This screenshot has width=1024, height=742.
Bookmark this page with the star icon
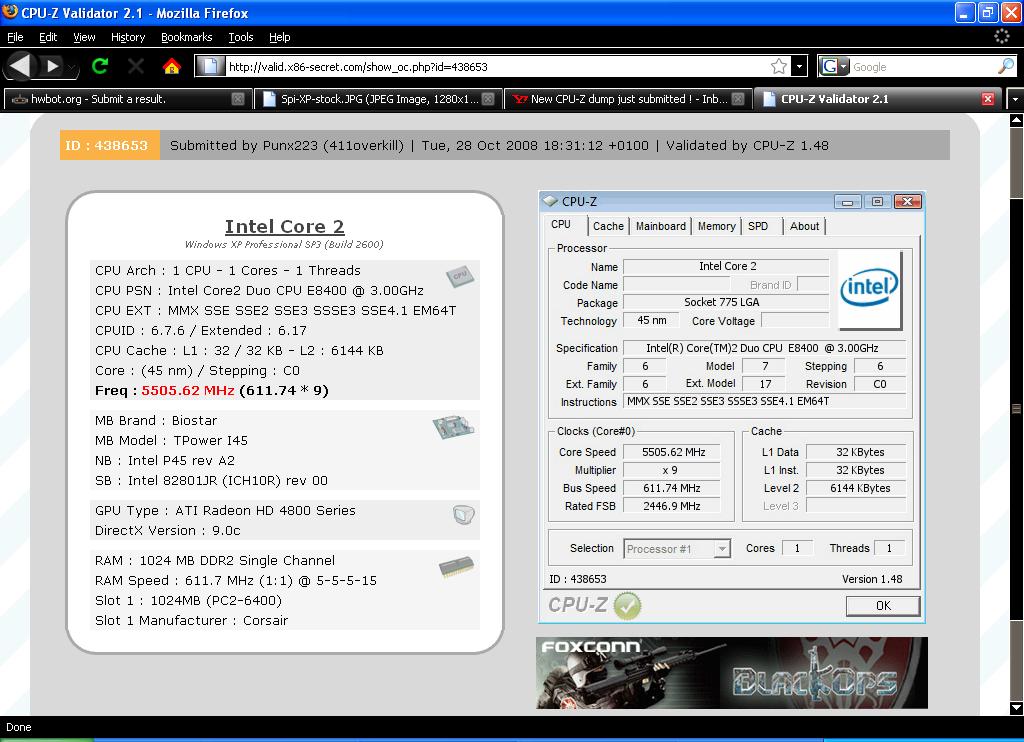point(778,66)
